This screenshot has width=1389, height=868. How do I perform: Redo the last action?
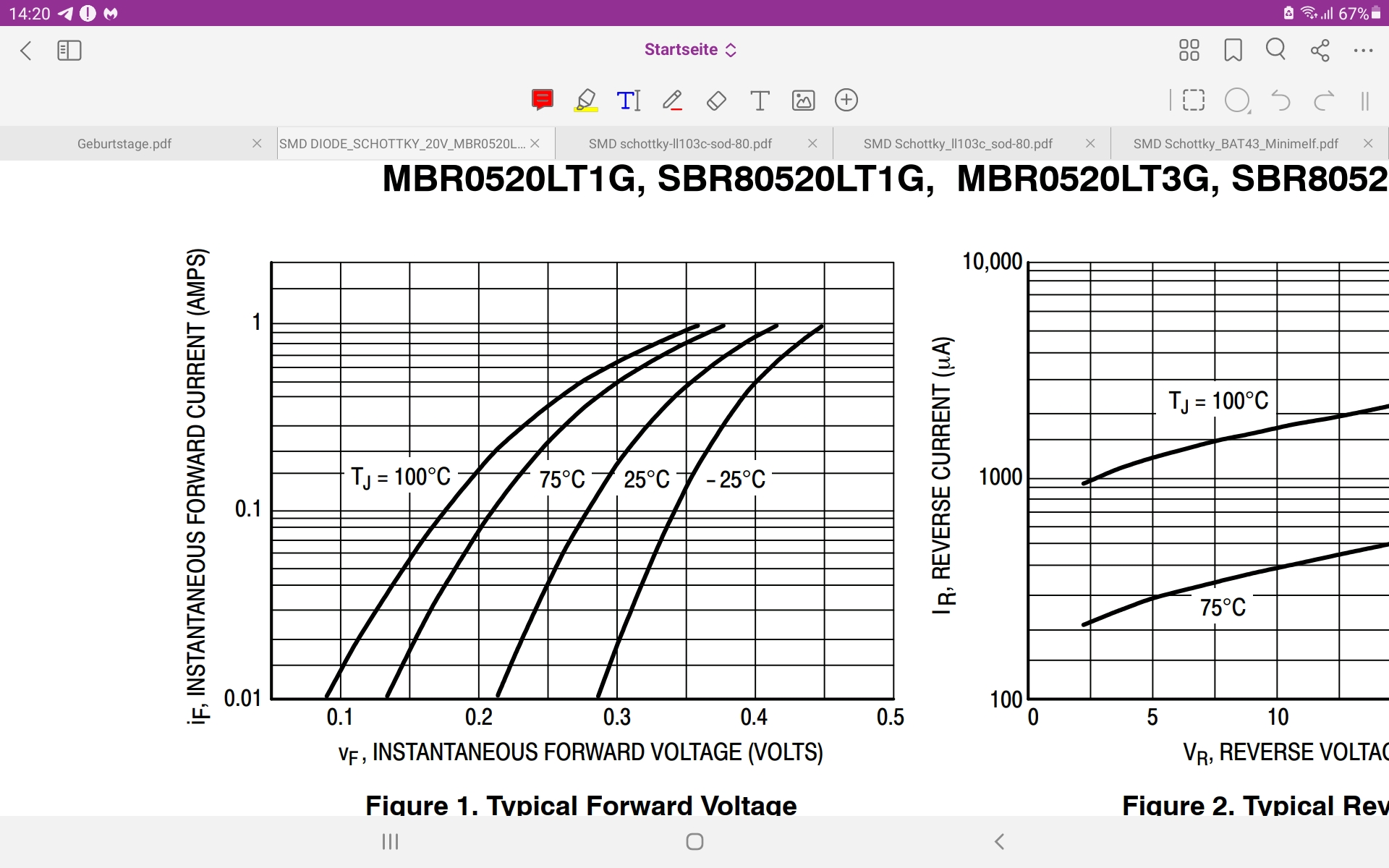1324,101
